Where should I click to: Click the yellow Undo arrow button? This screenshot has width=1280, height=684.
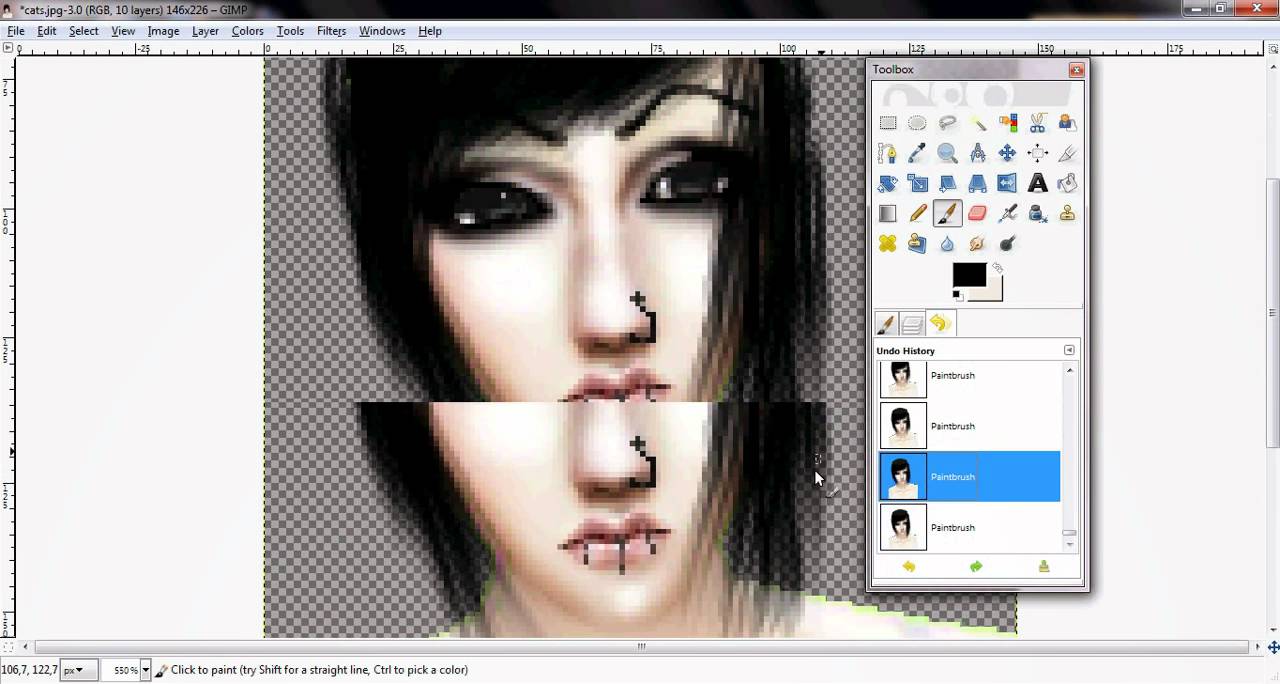pos(909,567)
